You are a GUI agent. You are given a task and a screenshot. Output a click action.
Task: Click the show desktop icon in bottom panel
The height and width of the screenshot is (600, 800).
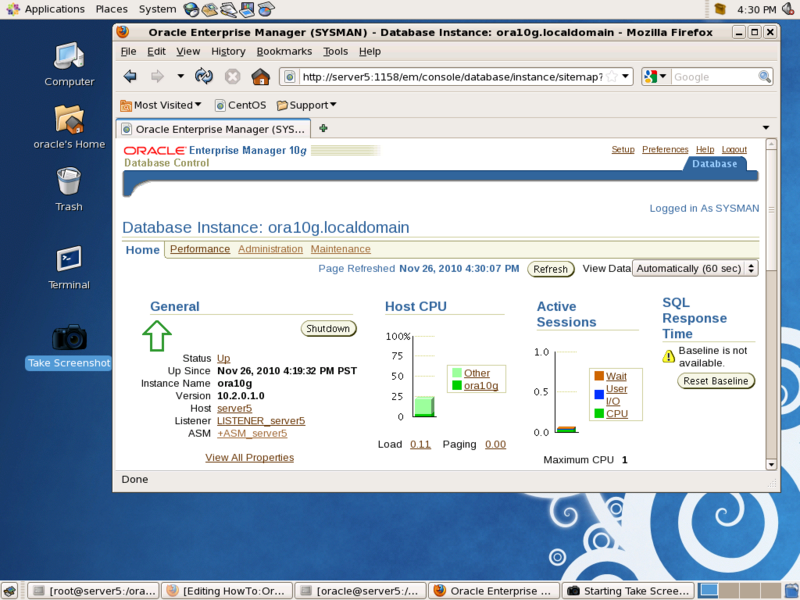(x=9, y=591)
